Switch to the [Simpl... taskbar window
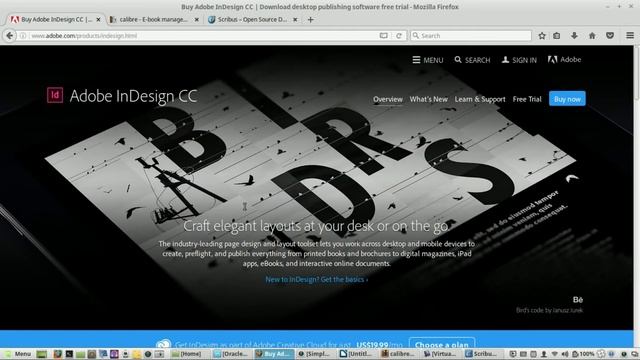Screen dimensions: 640x360 315,354
